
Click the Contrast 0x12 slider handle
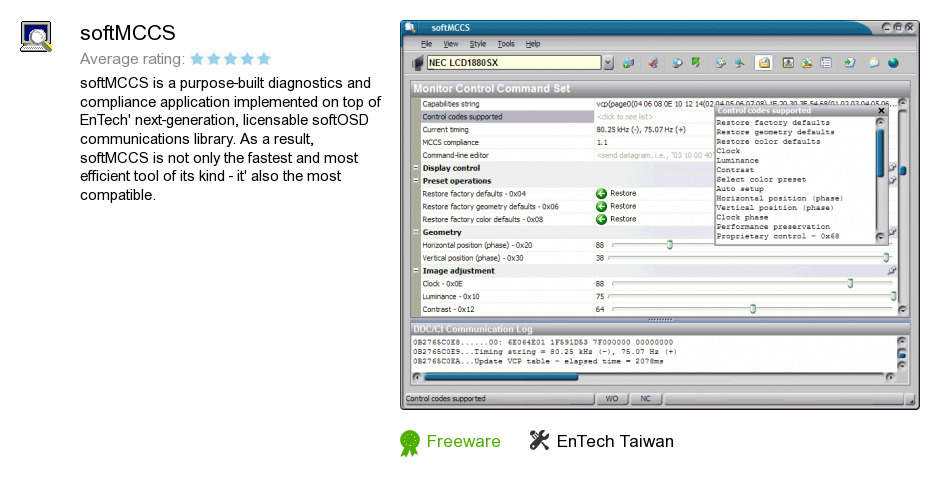[753, 309]
